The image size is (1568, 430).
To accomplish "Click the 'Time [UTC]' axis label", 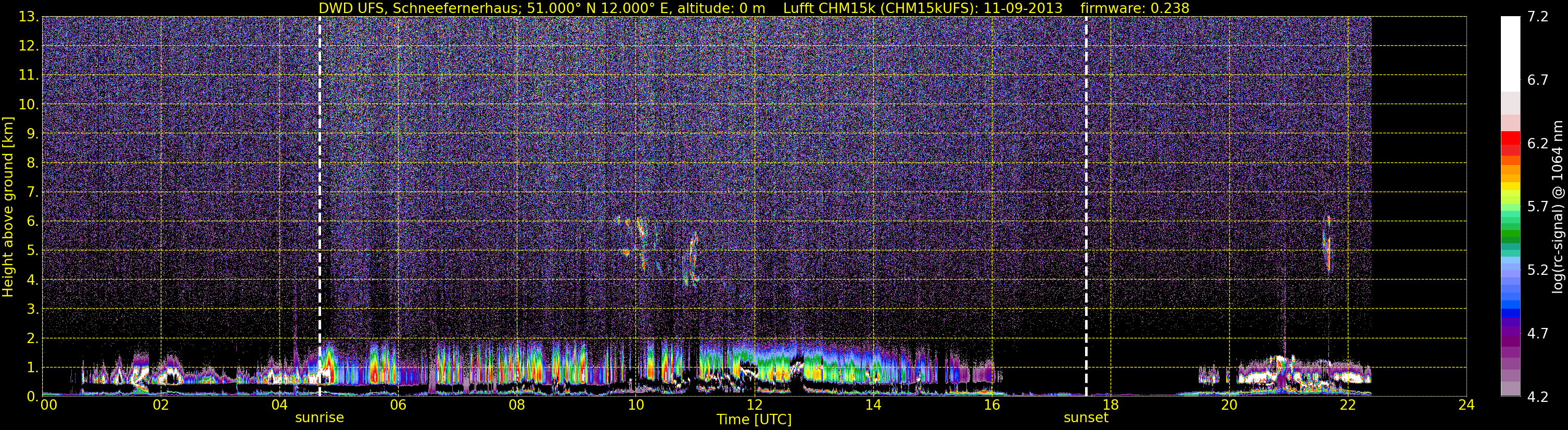I will (x=754, y=420).
